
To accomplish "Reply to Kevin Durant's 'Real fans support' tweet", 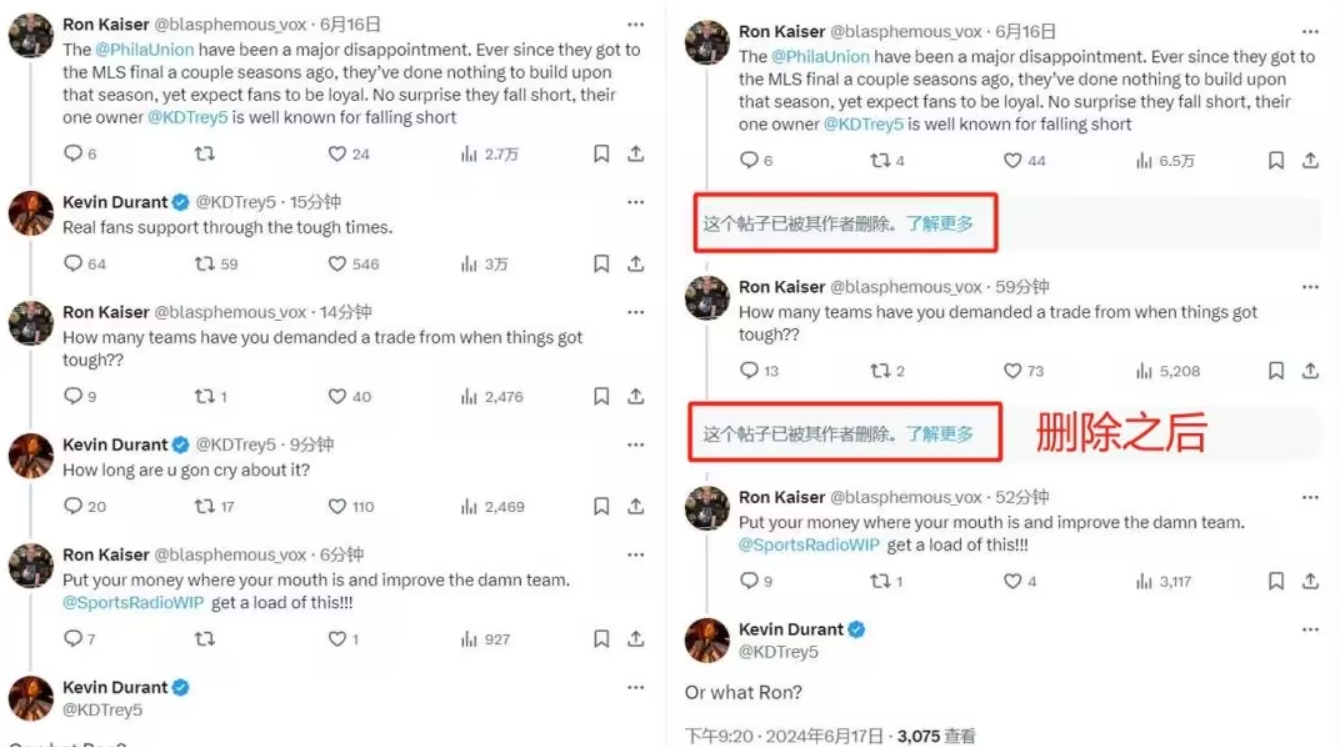I will [73, 264].
